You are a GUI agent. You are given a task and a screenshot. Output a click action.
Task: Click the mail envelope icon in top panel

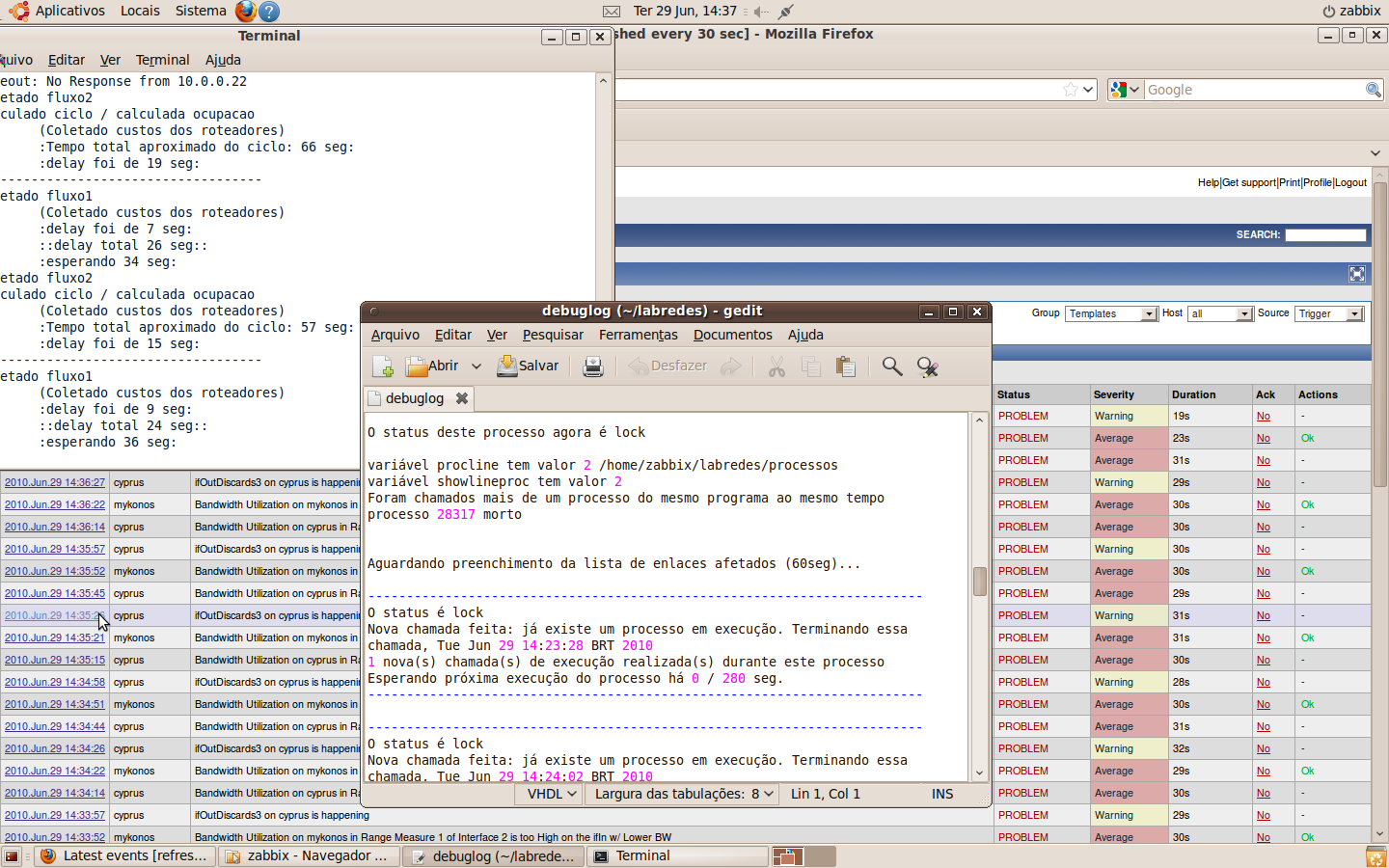point(612,12)
